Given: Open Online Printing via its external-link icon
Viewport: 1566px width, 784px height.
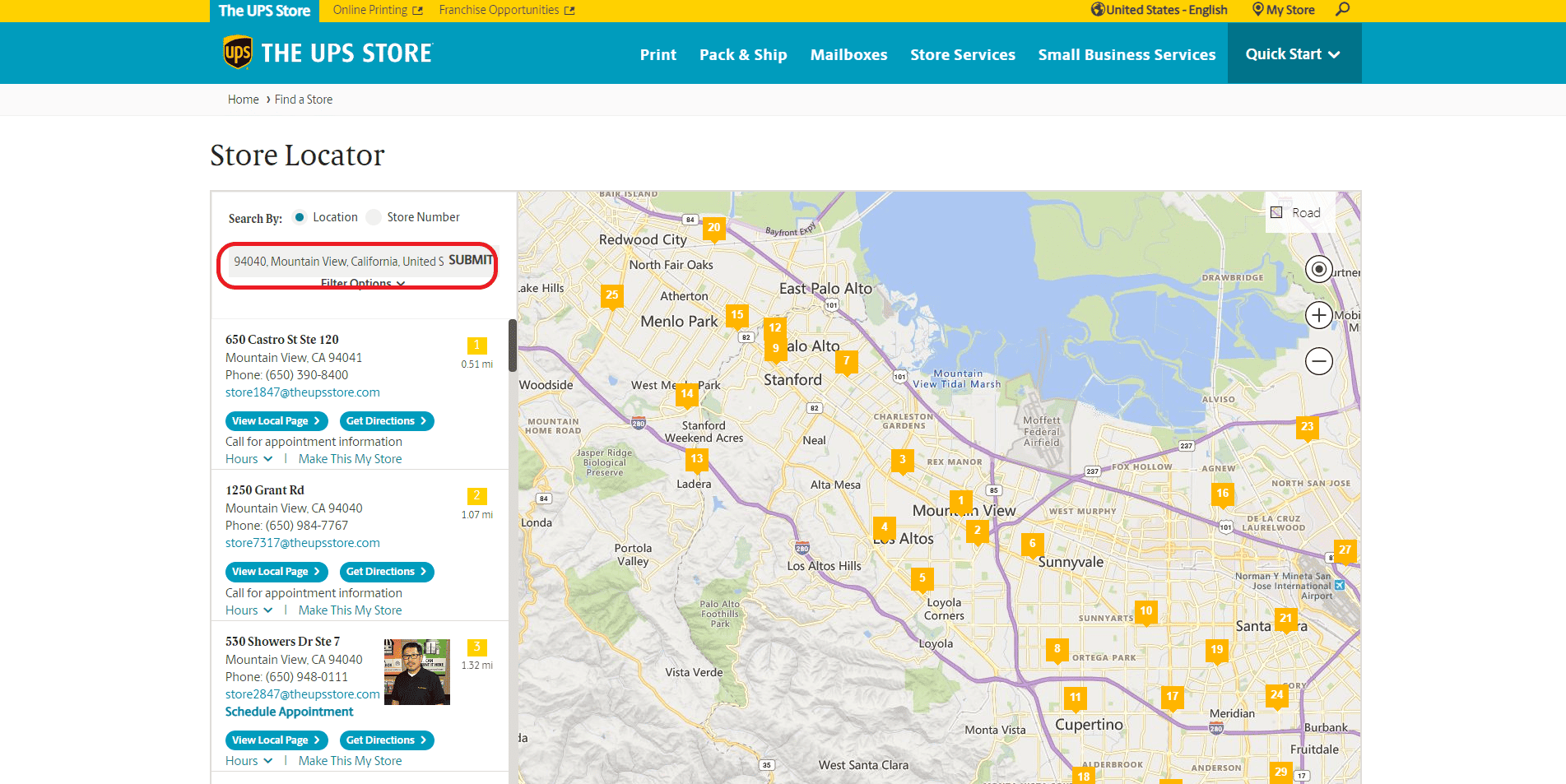Looking at the screenshot, I should coord(419,9).
